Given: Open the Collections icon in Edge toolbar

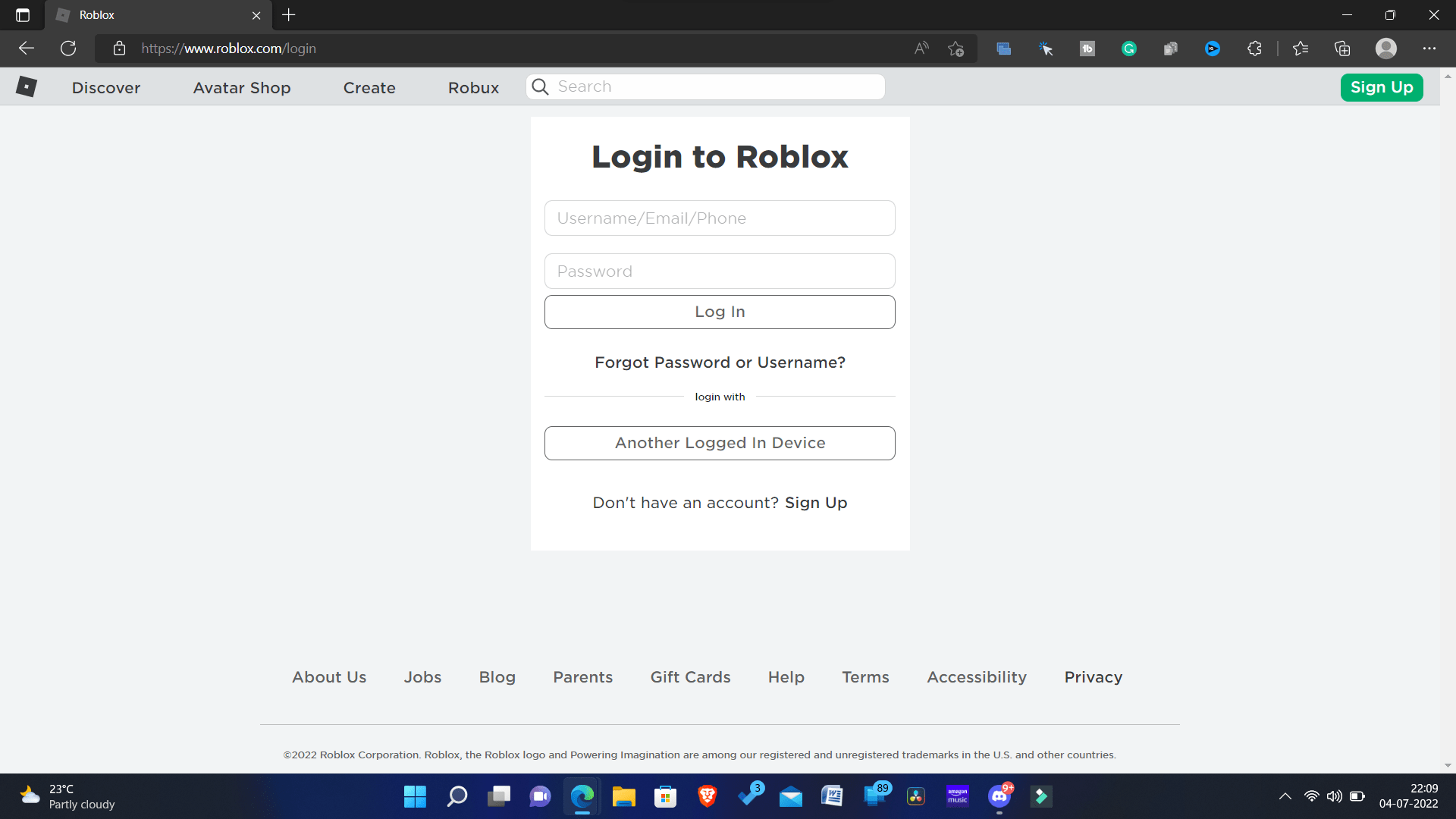Looking at the screenshot, I should [x=1342, y=48].
